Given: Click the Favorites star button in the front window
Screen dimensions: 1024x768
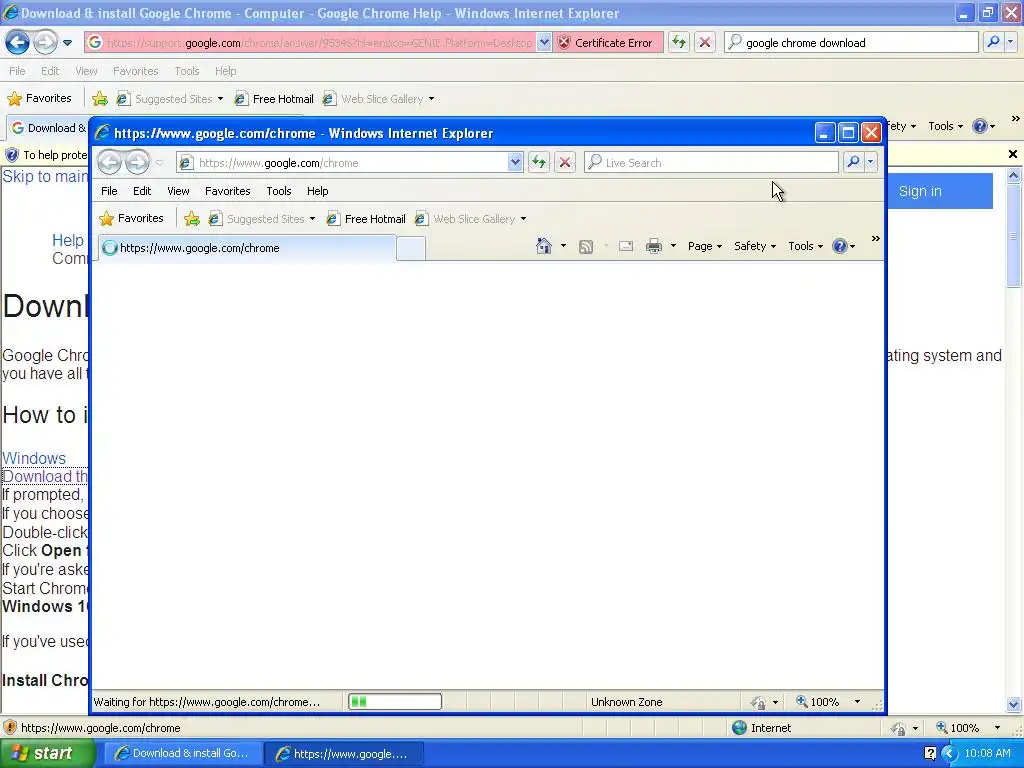Looking at the screenshot, I should click(131, 218).
